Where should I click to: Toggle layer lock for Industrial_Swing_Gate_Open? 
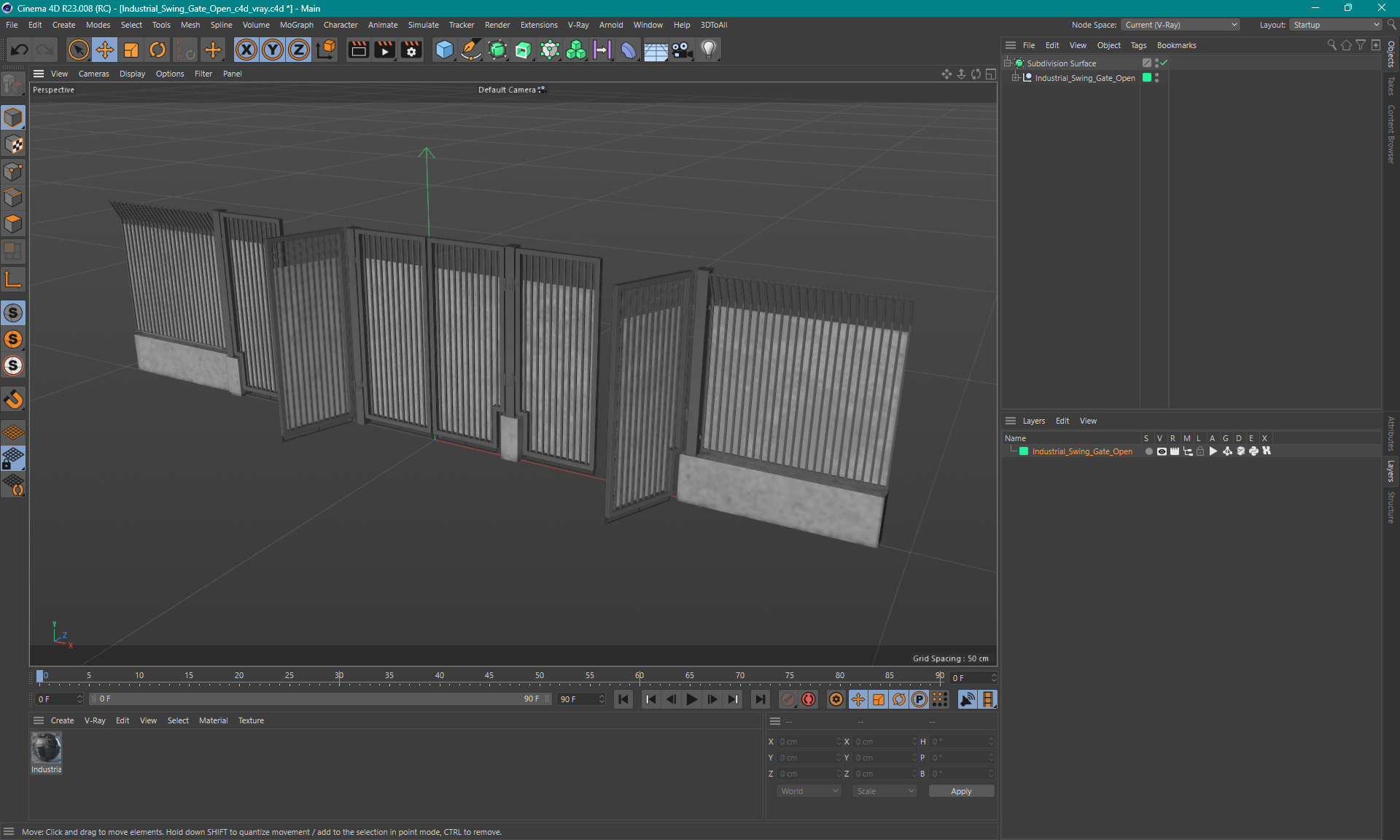click(x=1200, y=451)
